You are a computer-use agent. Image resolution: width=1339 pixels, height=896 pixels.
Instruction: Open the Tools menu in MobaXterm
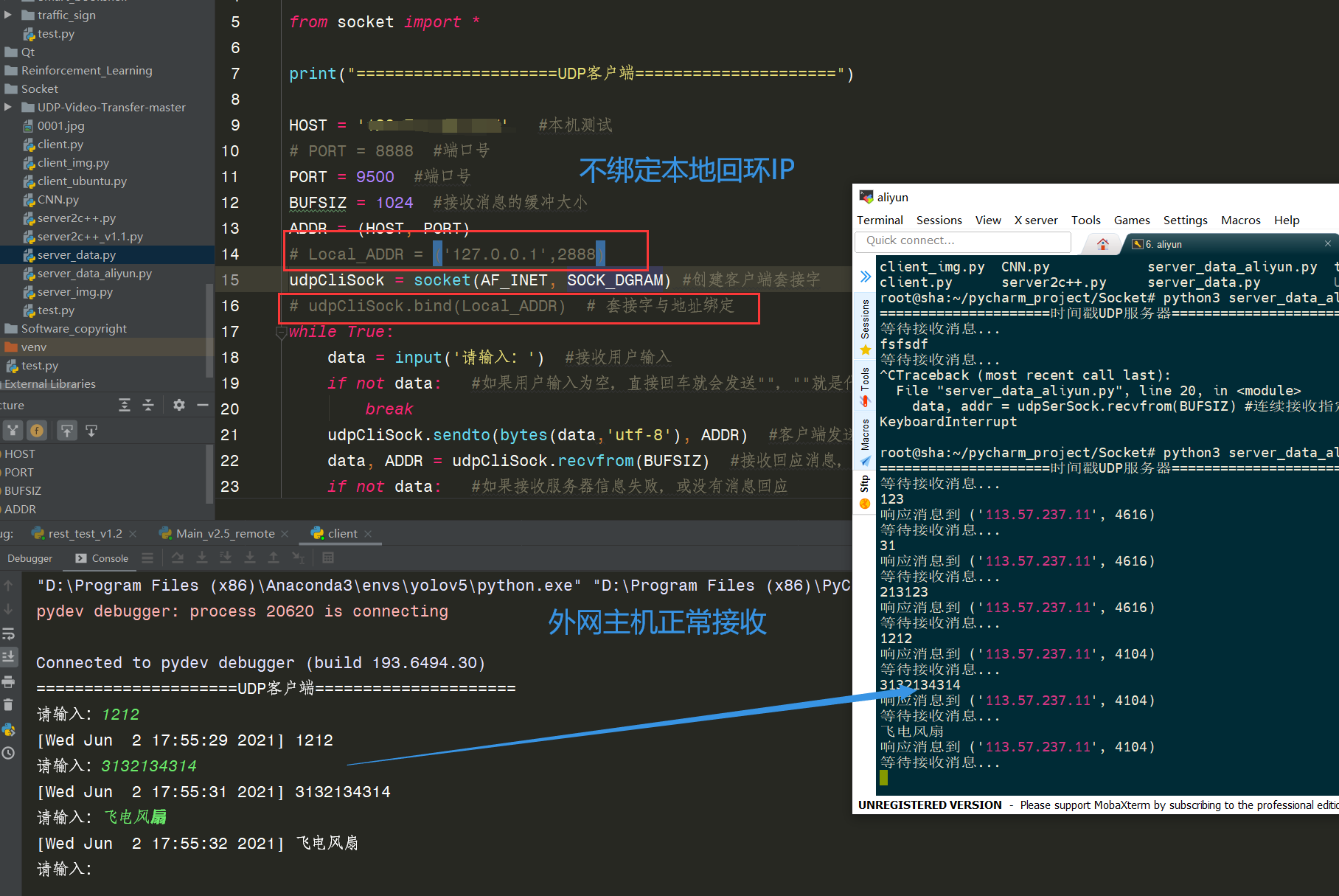pos(1086,220)
